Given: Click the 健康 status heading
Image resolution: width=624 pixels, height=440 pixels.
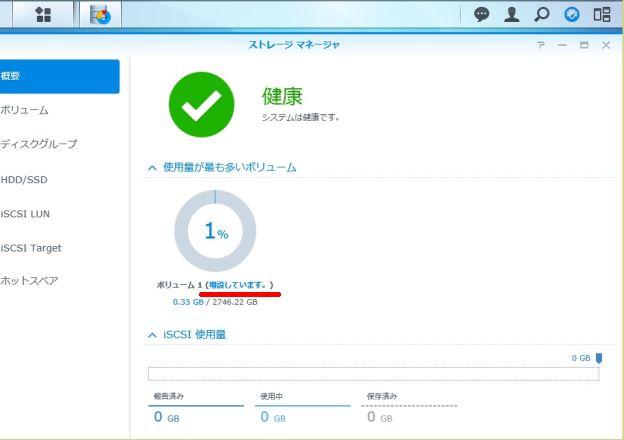Looking at the screenshot, I should point(282,97).
